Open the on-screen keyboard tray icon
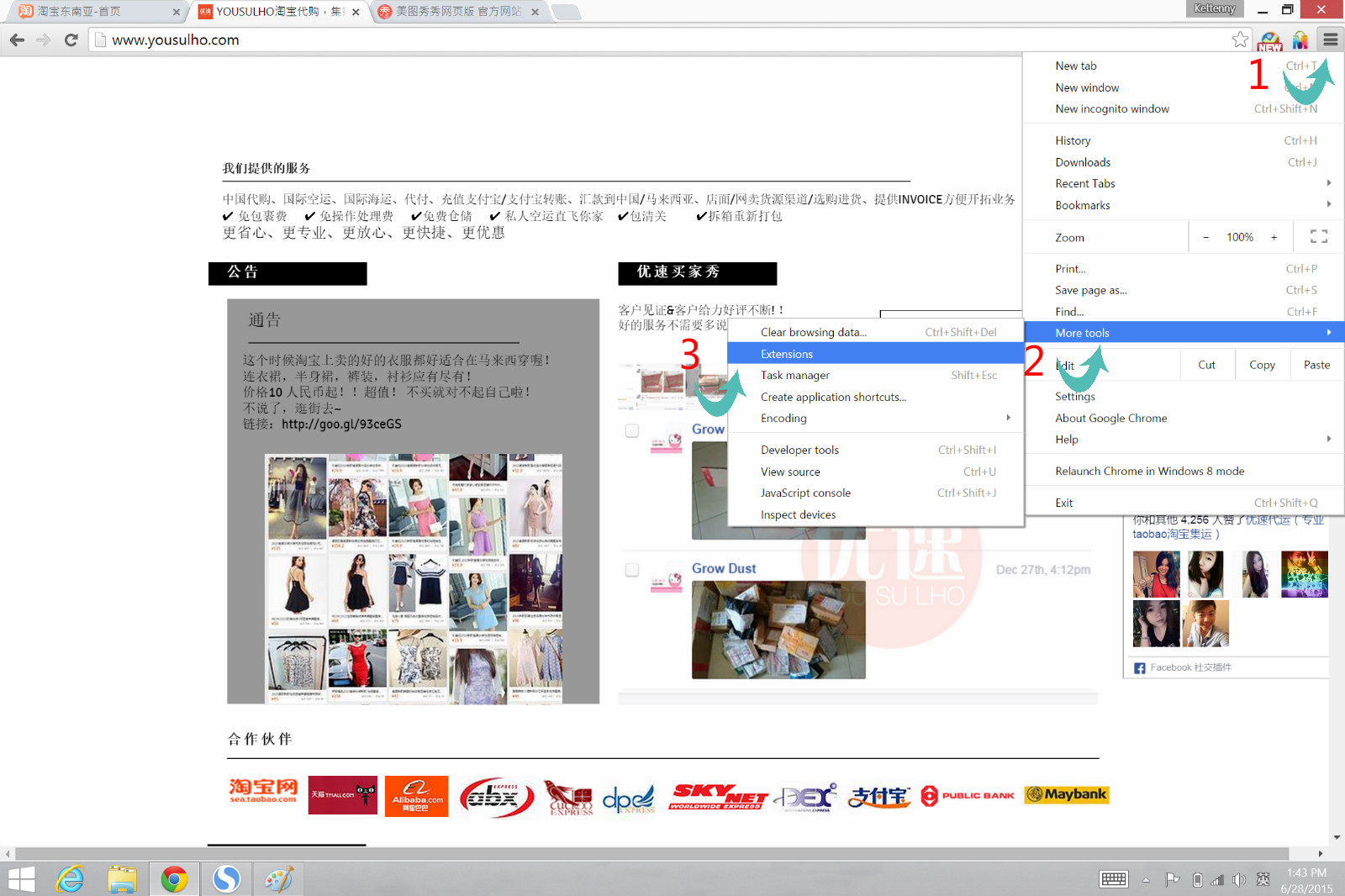Image resolution: width=1345 pixels, height=896 pixels. coord(1114,879)
